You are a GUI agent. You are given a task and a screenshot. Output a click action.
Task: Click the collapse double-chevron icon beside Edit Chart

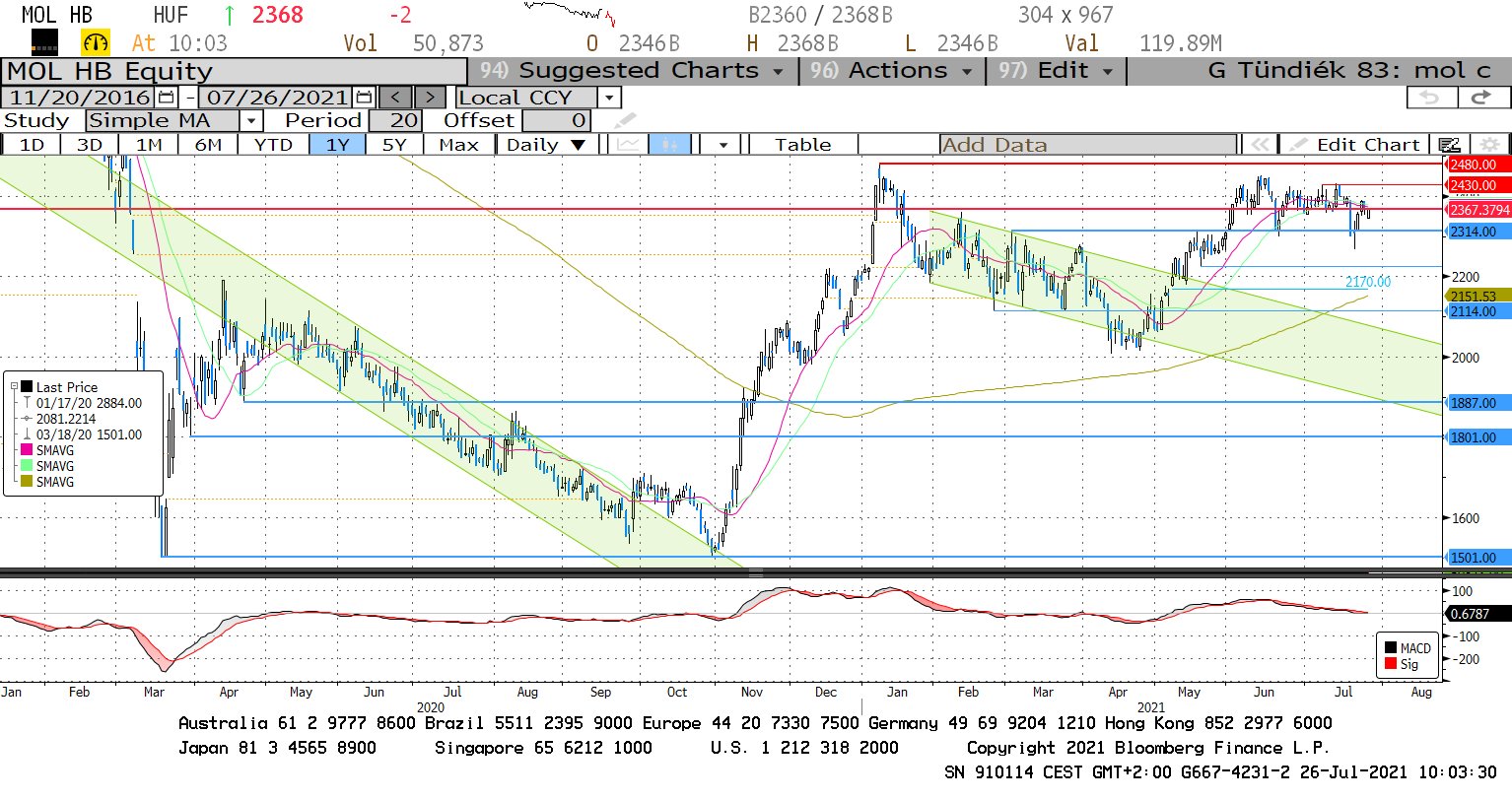pos(1260,145)
